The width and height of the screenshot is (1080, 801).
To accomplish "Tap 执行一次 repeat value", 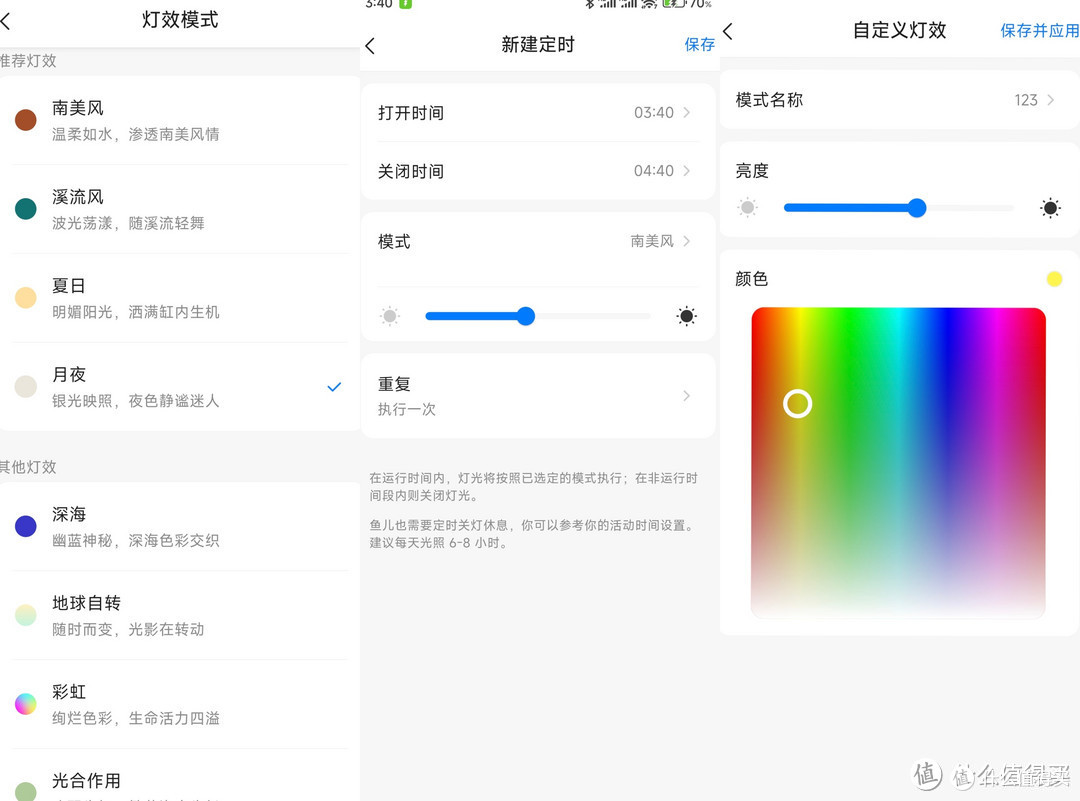I will click(406, 409).
